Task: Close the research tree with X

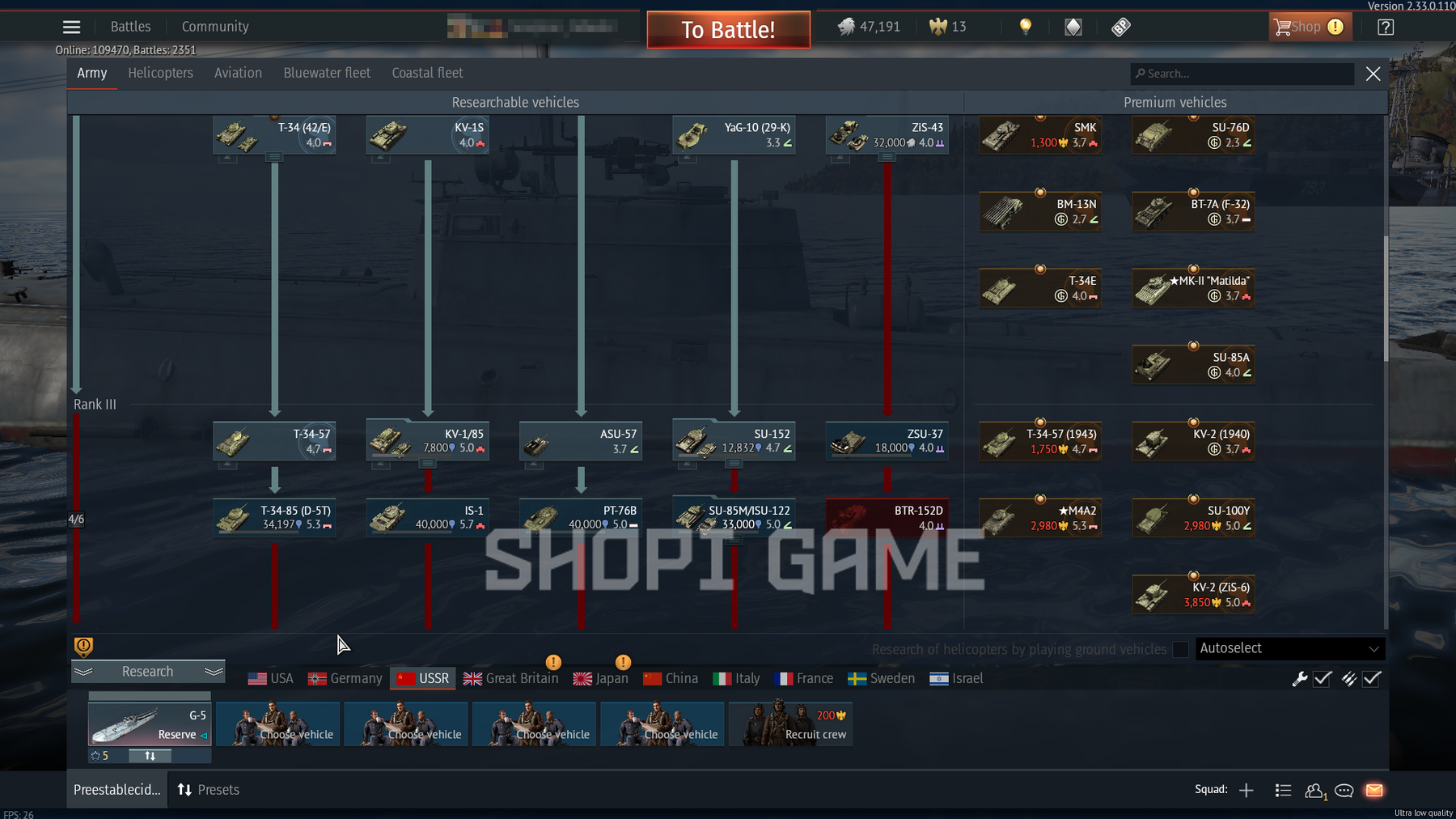Action: pyautogui.click(x=1373, y=74)
